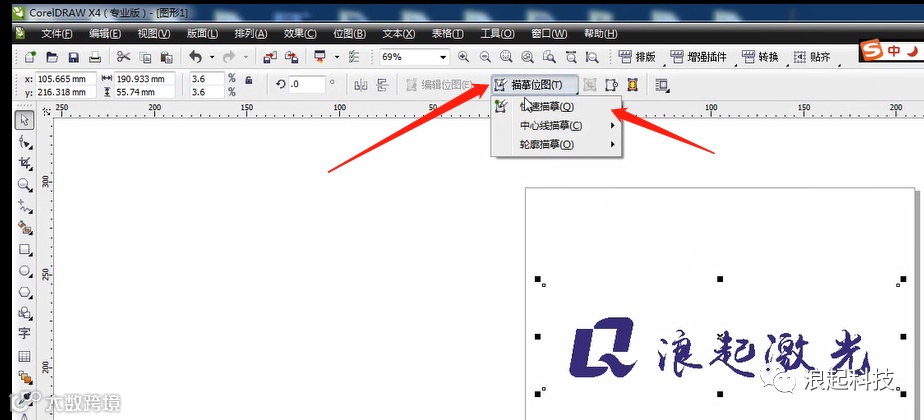Screen dimensions: 924x420
Task: Open the 工具(O) menu
Action: click(x=497, y=34)
